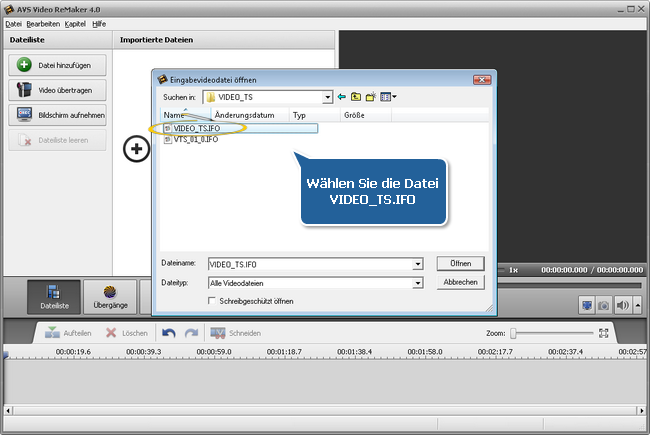
Task: Toggle the speaker mute icon
Action: coord(623,306)
